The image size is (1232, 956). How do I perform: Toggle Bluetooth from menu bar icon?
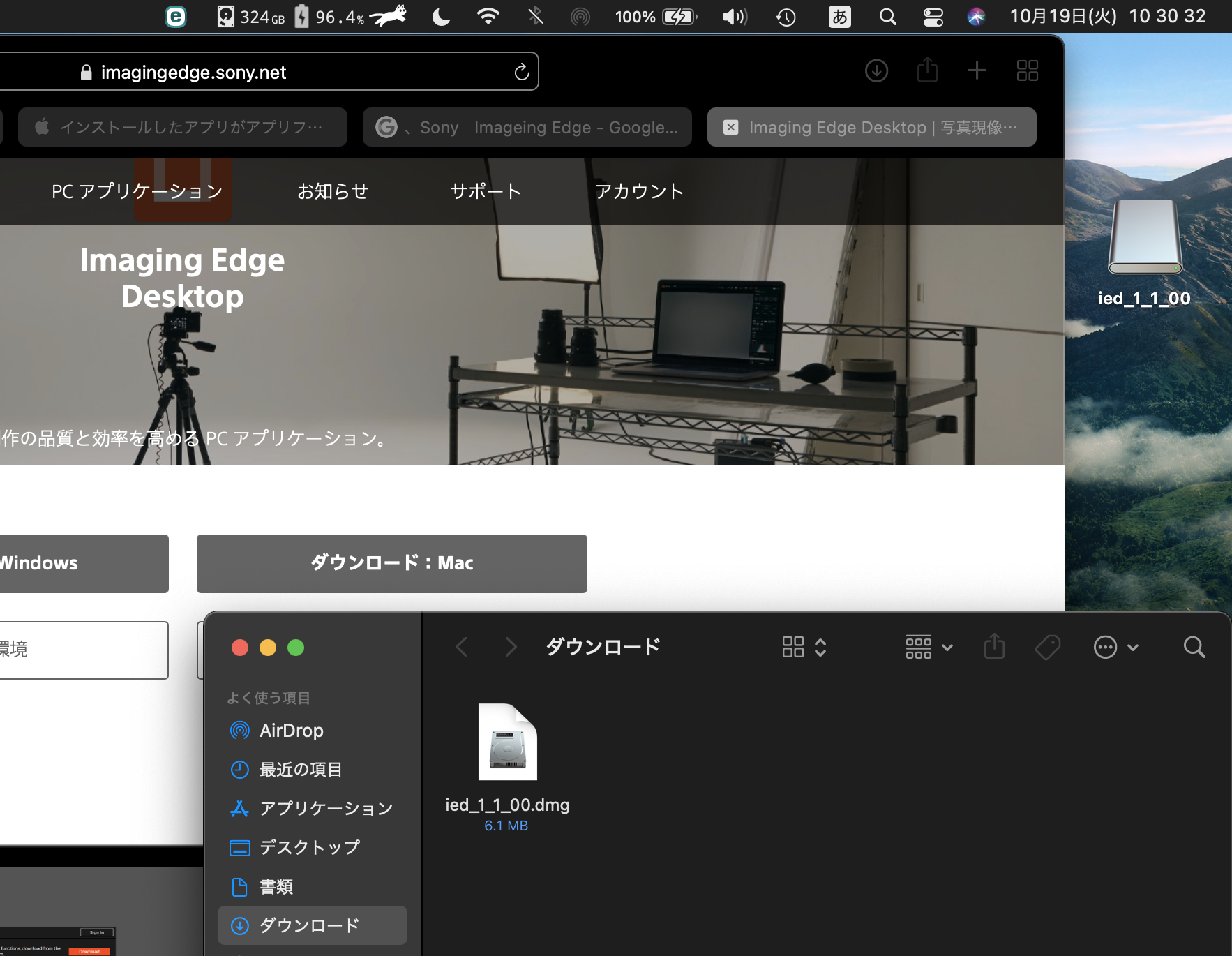[536, 17]
